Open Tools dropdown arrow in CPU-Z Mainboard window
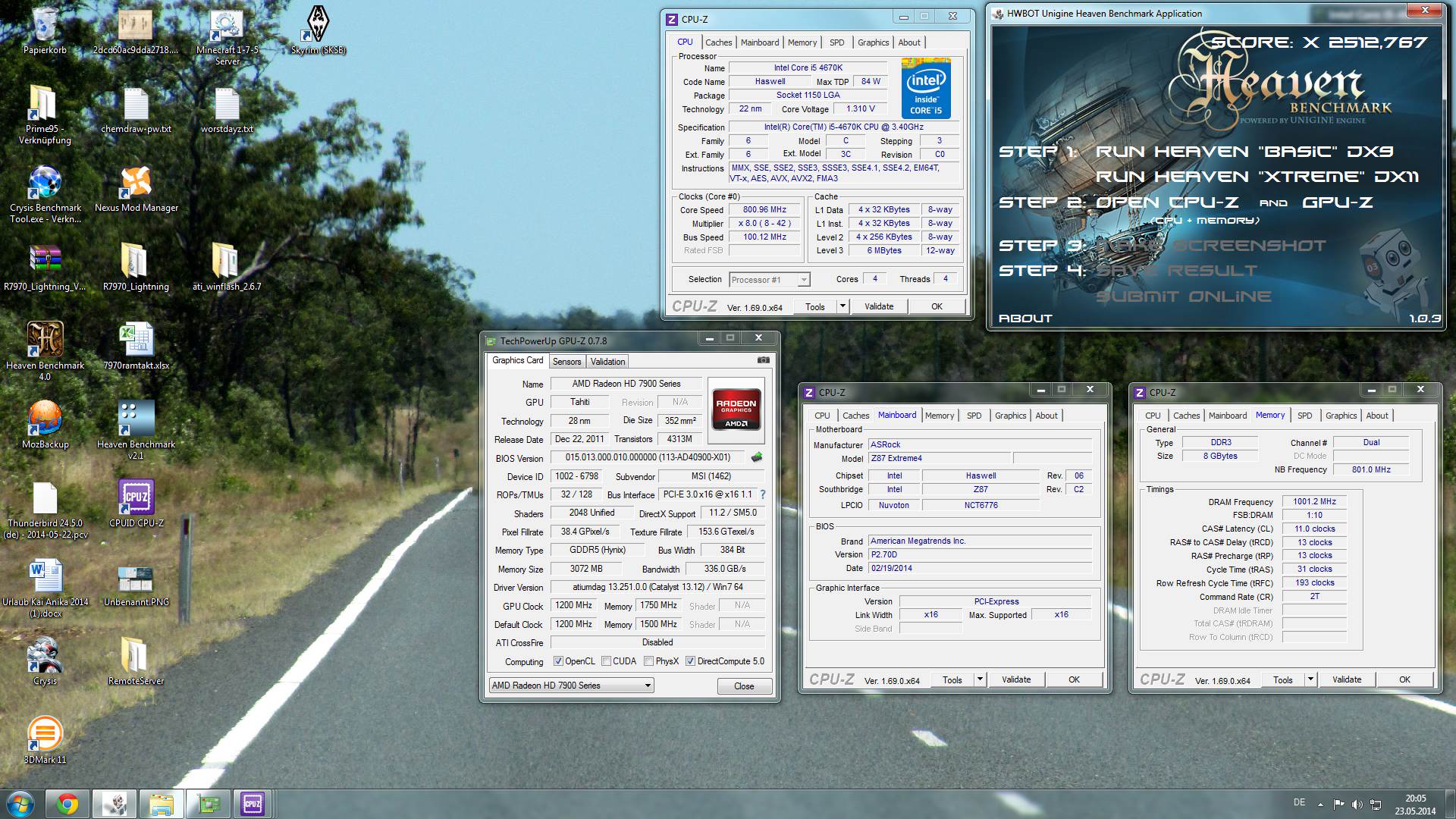 pyautogui.click(x=980, y=679)
